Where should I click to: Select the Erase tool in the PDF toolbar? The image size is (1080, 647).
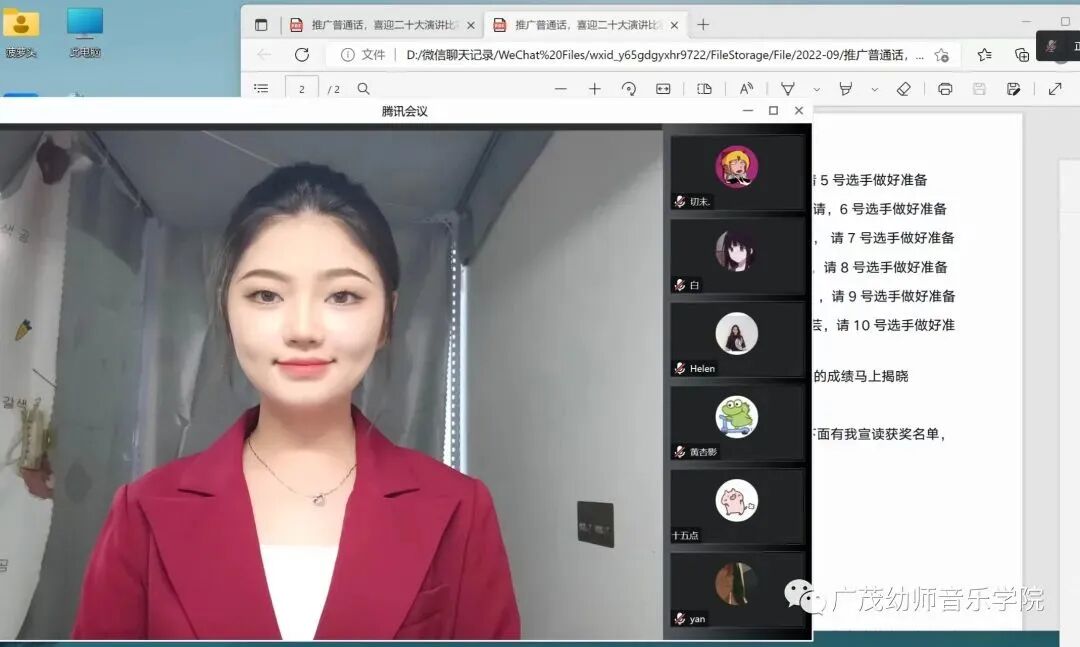(903, 89)
